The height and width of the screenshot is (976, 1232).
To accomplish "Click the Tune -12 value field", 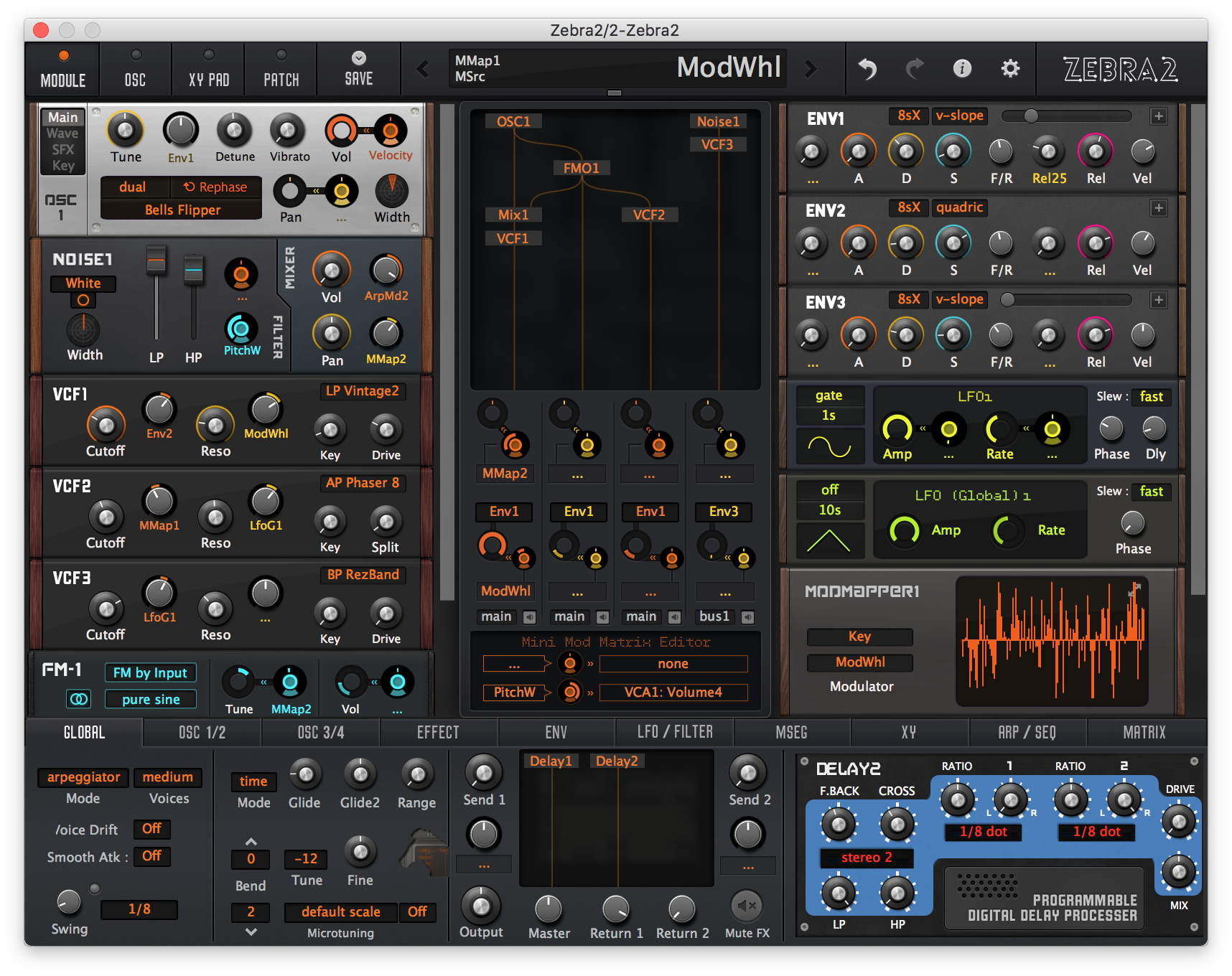I will [306, 859].
